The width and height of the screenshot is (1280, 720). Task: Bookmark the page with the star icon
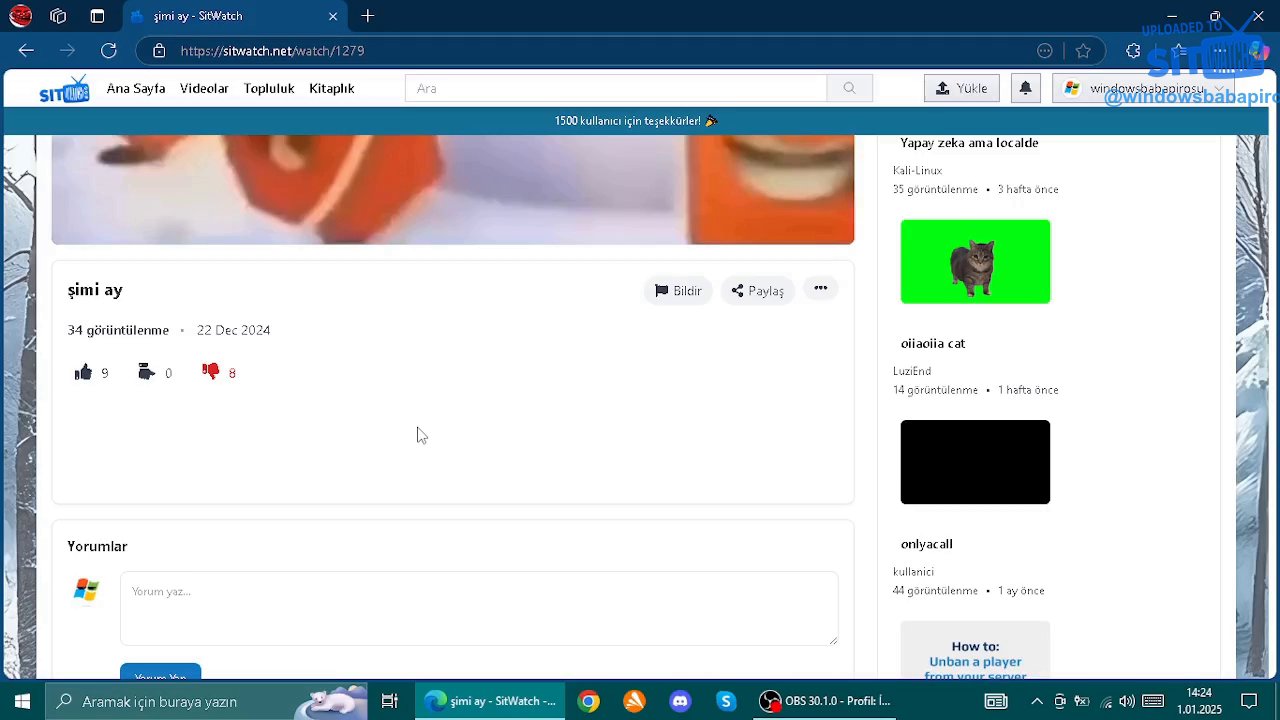[x=1083, y=51]
